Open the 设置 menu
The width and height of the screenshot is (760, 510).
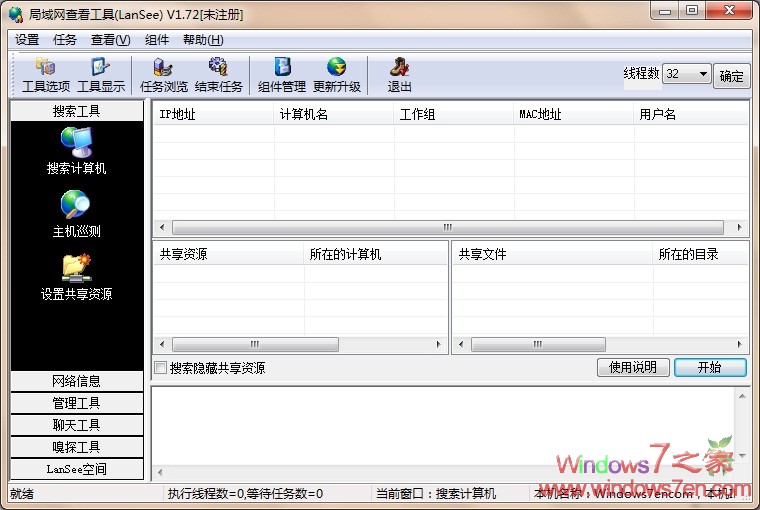pos(27,40)
